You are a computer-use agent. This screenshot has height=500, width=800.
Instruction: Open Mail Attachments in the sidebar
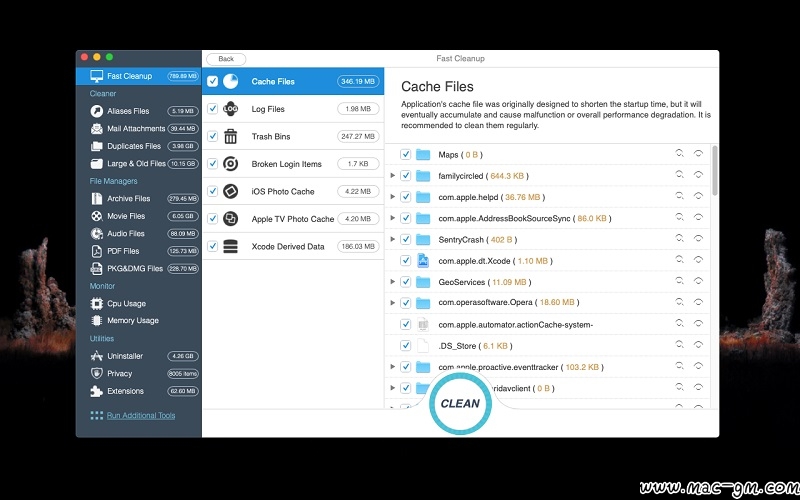tap(139, 129)
